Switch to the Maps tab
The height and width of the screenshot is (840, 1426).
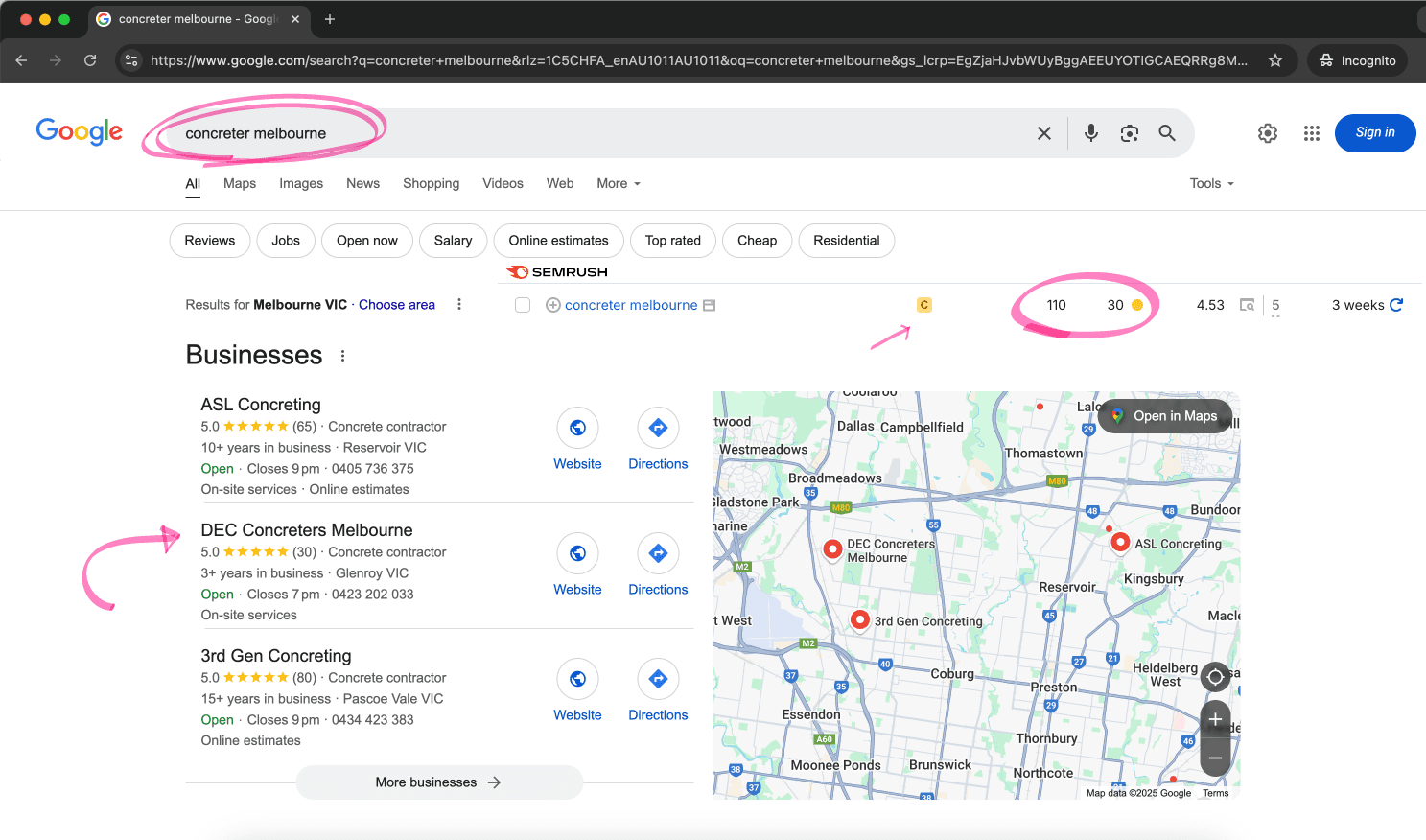tap(240, 183)
